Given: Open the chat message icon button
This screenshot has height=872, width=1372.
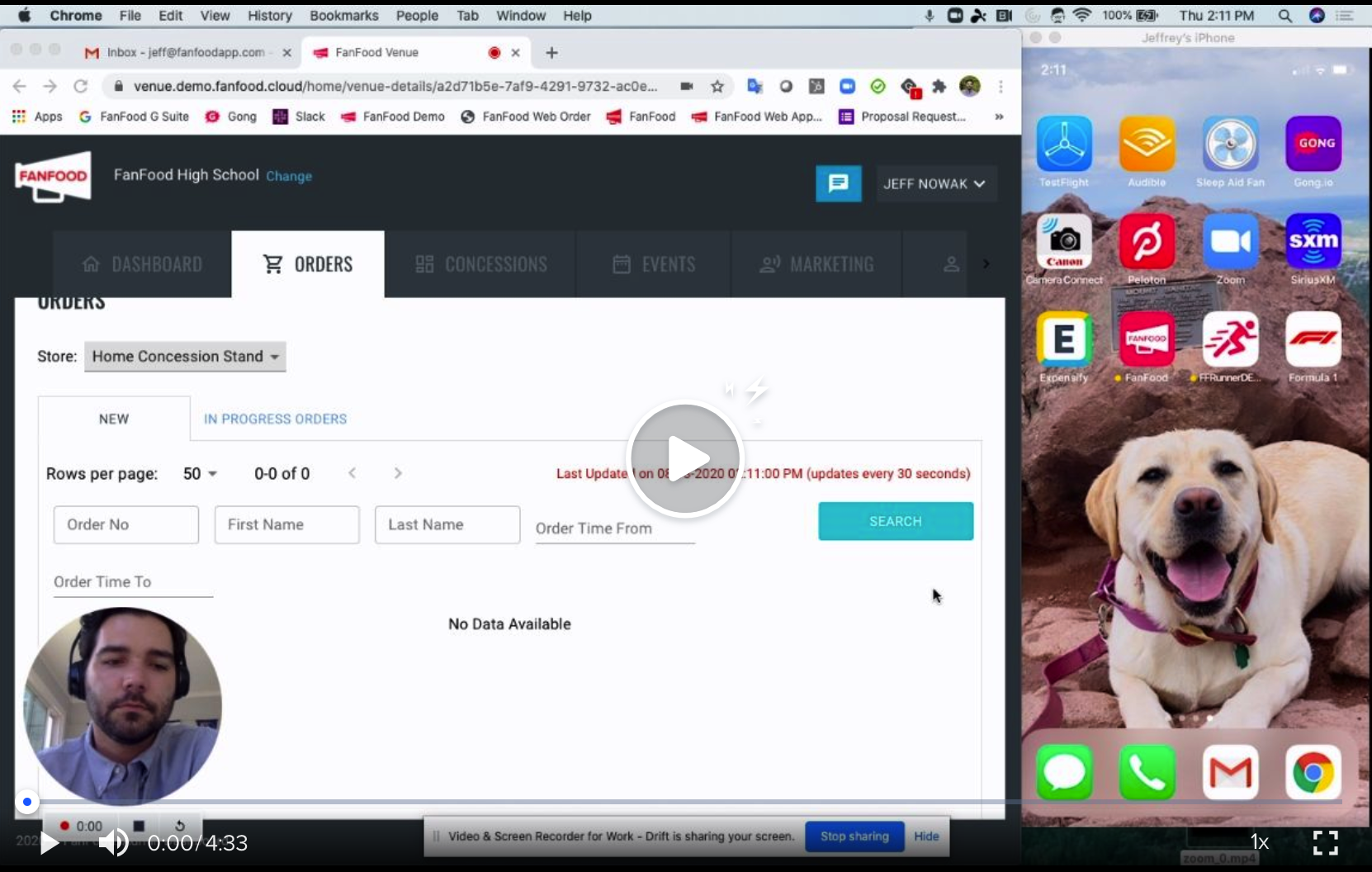Looking at the screenshot, I should 839,183.
